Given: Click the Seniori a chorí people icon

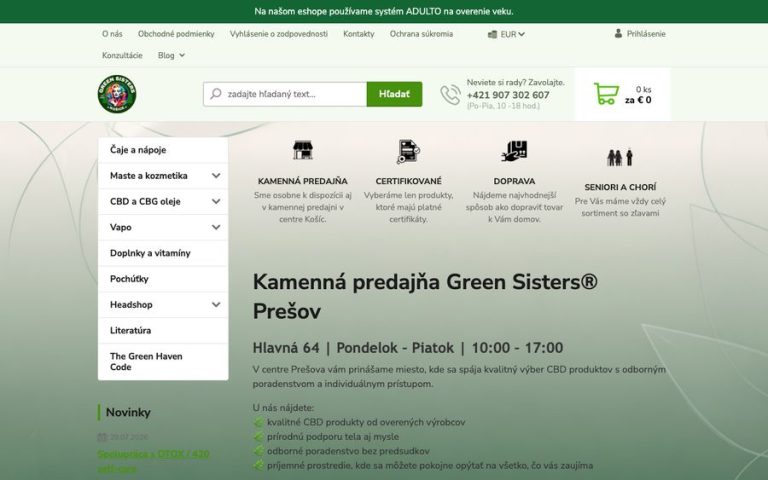Looking at the screenshot, I should (620, 157).
